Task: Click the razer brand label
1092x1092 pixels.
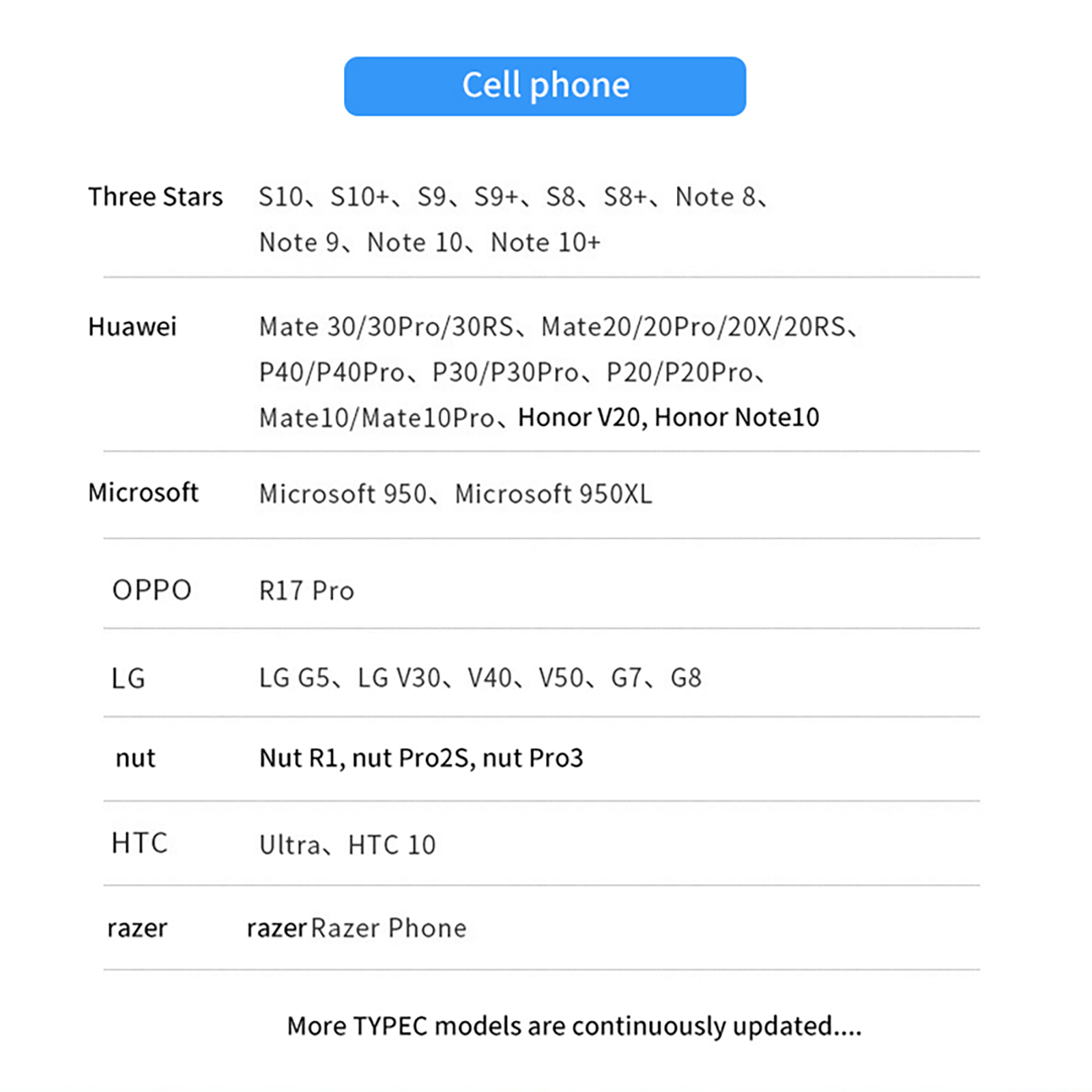Action: tap(136, 928)
